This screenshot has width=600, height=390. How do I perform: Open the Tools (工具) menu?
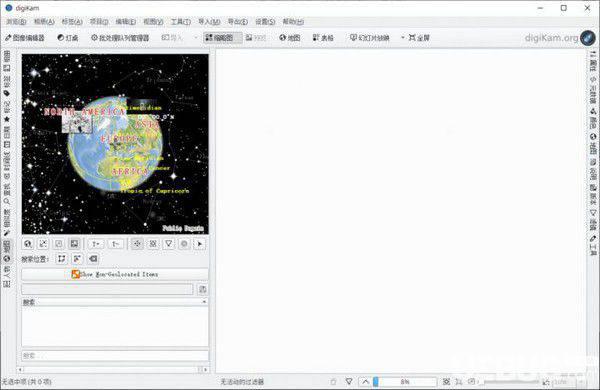pyautogui.click(x=181, y=22)
